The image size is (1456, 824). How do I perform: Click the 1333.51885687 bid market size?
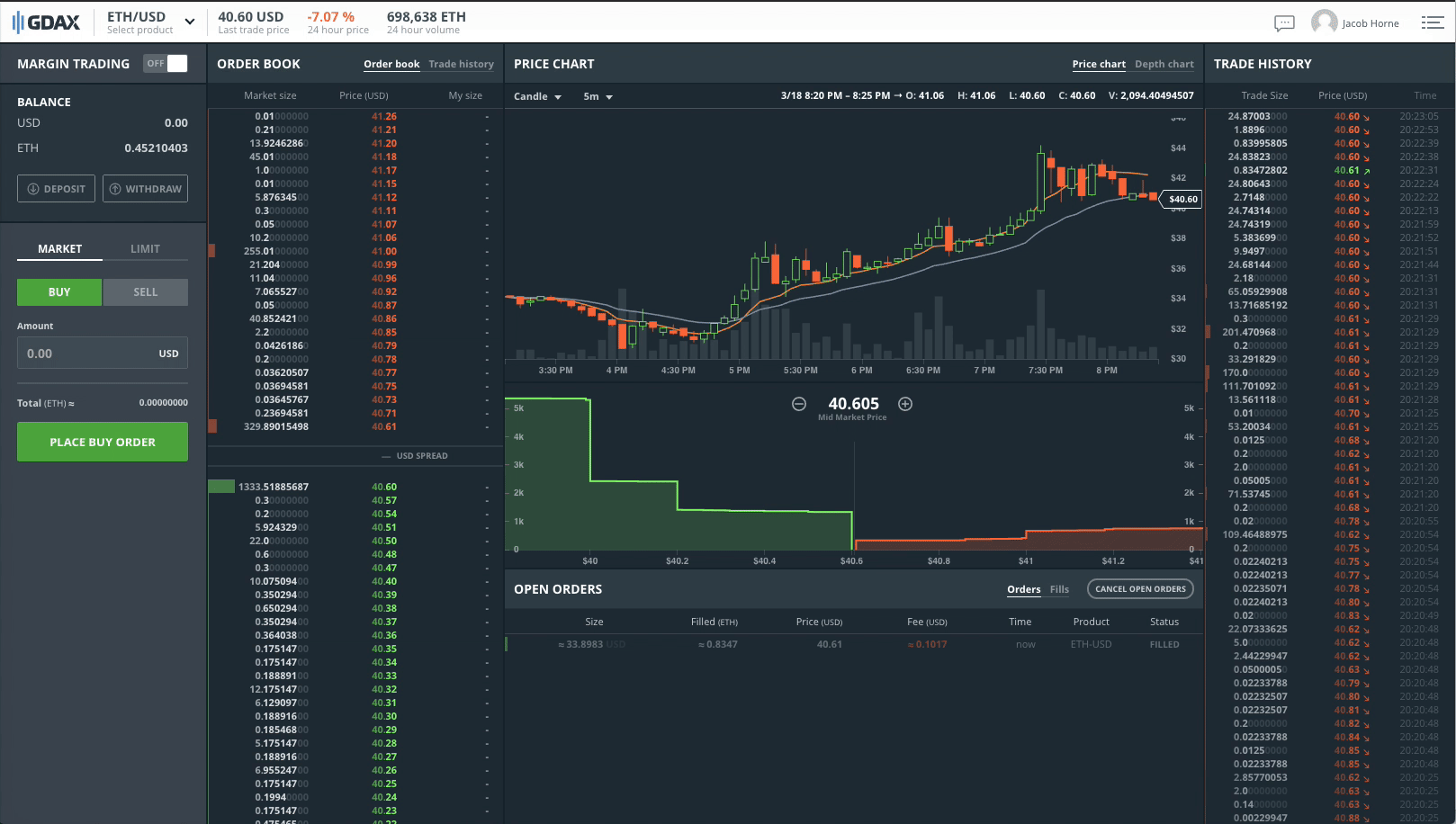(x=274, y=487)
